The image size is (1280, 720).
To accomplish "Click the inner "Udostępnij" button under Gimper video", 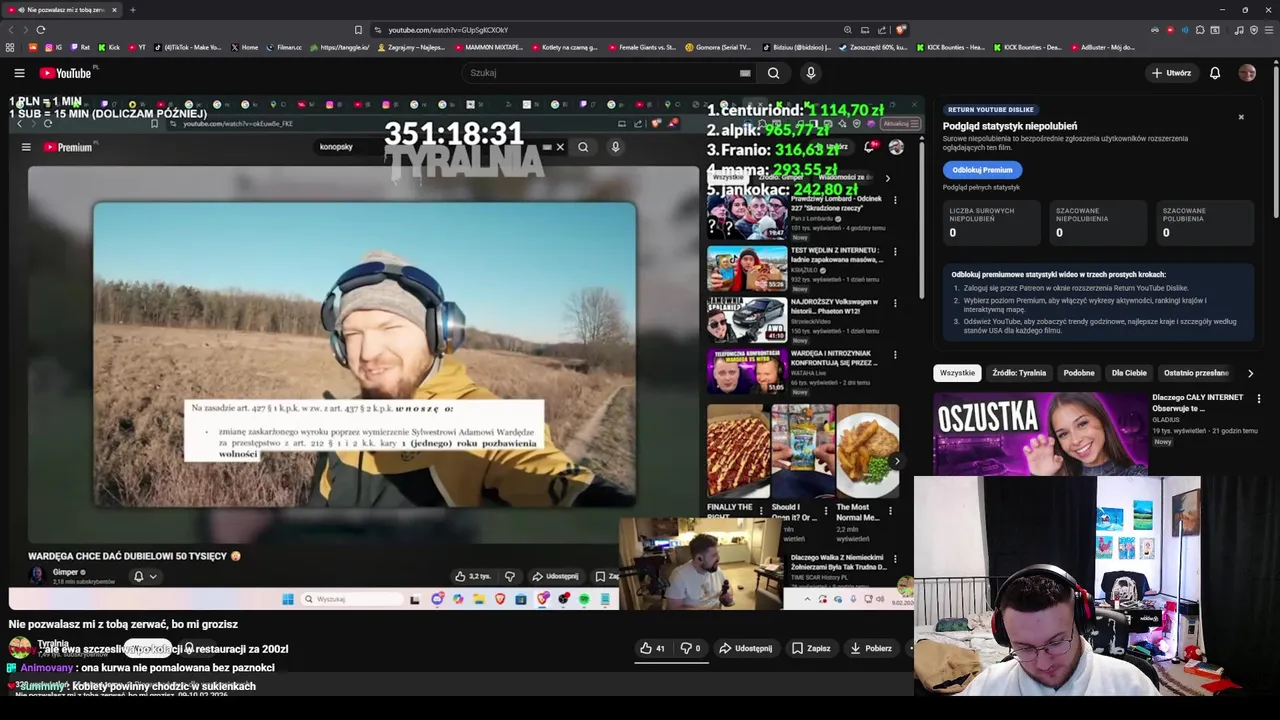I will tap(555, 576).
